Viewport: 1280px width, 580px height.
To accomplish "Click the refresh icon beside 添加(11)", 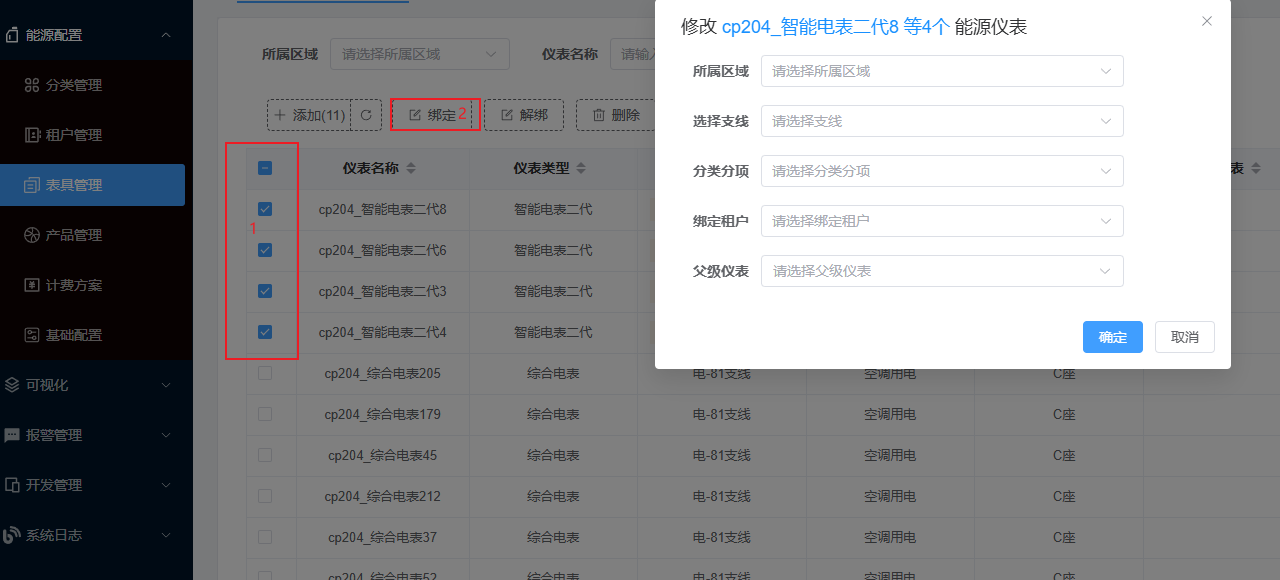I will 366,115.
